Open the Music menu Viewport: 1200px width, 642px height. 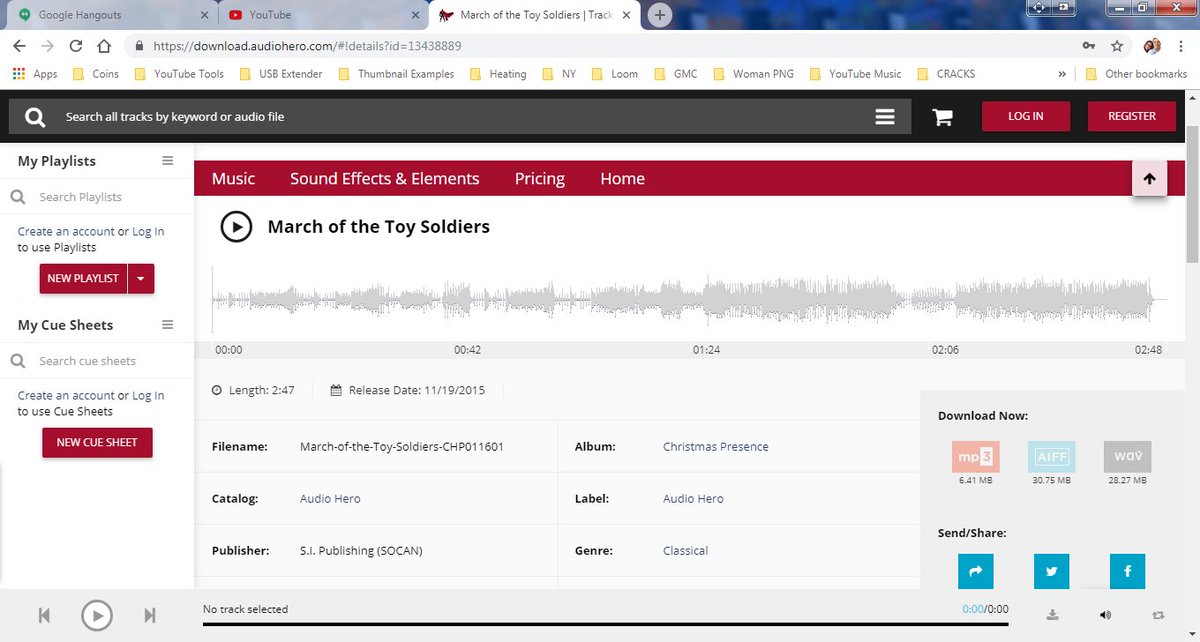pos(234,179)
